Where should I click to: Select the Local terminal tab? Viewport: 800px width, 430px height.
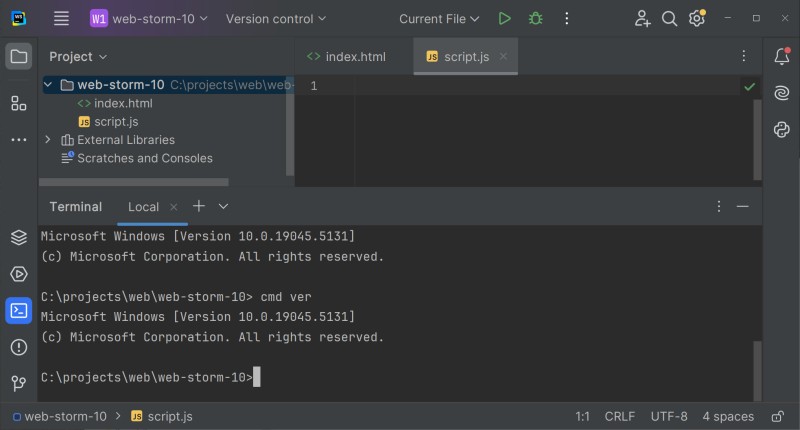pyautogui.click(x=143, y=207)
